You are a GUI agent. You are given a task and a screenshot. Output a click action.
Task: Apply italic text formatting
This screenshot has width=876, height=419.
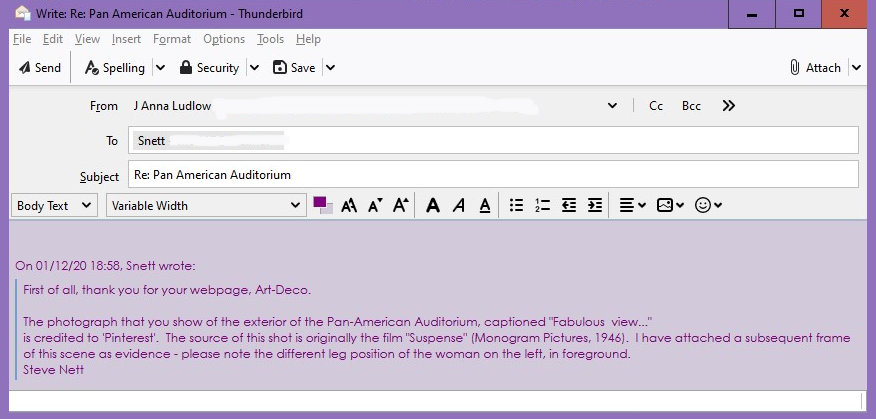tap(458, 205)
